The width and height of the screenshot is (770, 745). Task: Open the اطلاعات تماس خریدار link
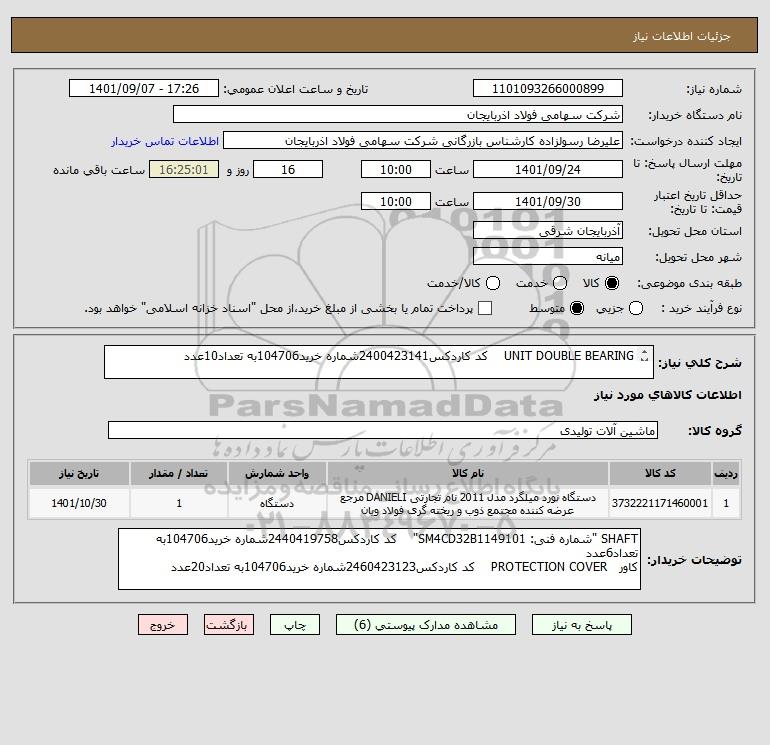pos(165,141)
